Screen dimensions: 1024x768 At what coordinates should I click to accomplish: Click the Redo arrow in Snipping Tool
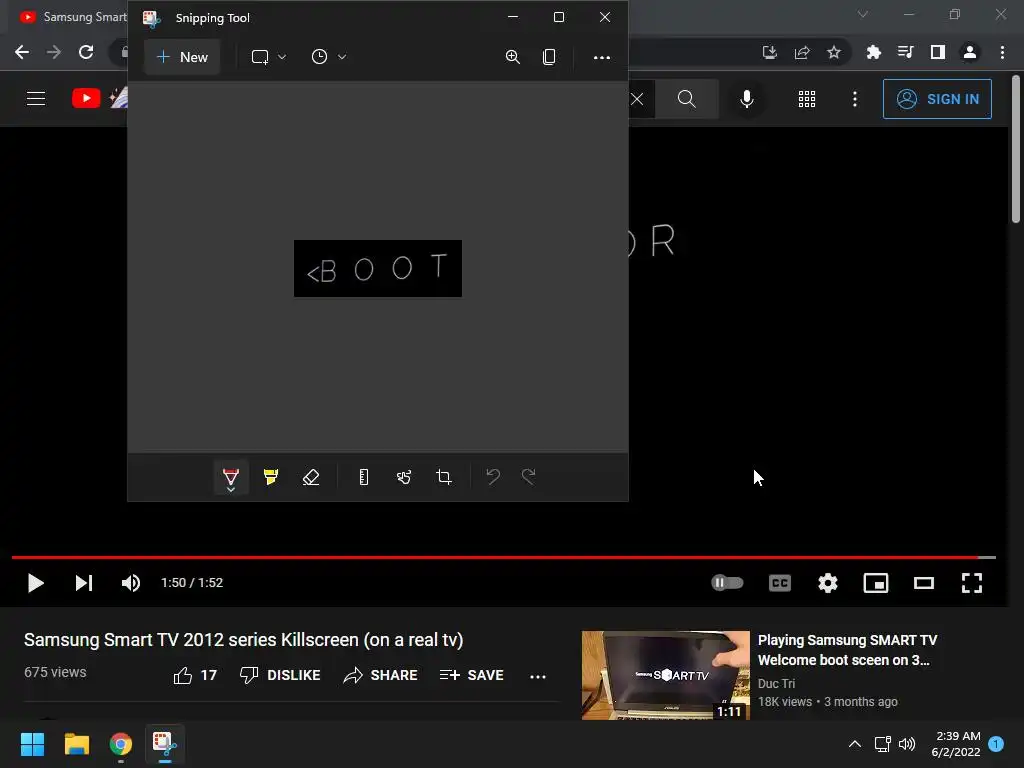pyautogui.click(x=529, y=477)
